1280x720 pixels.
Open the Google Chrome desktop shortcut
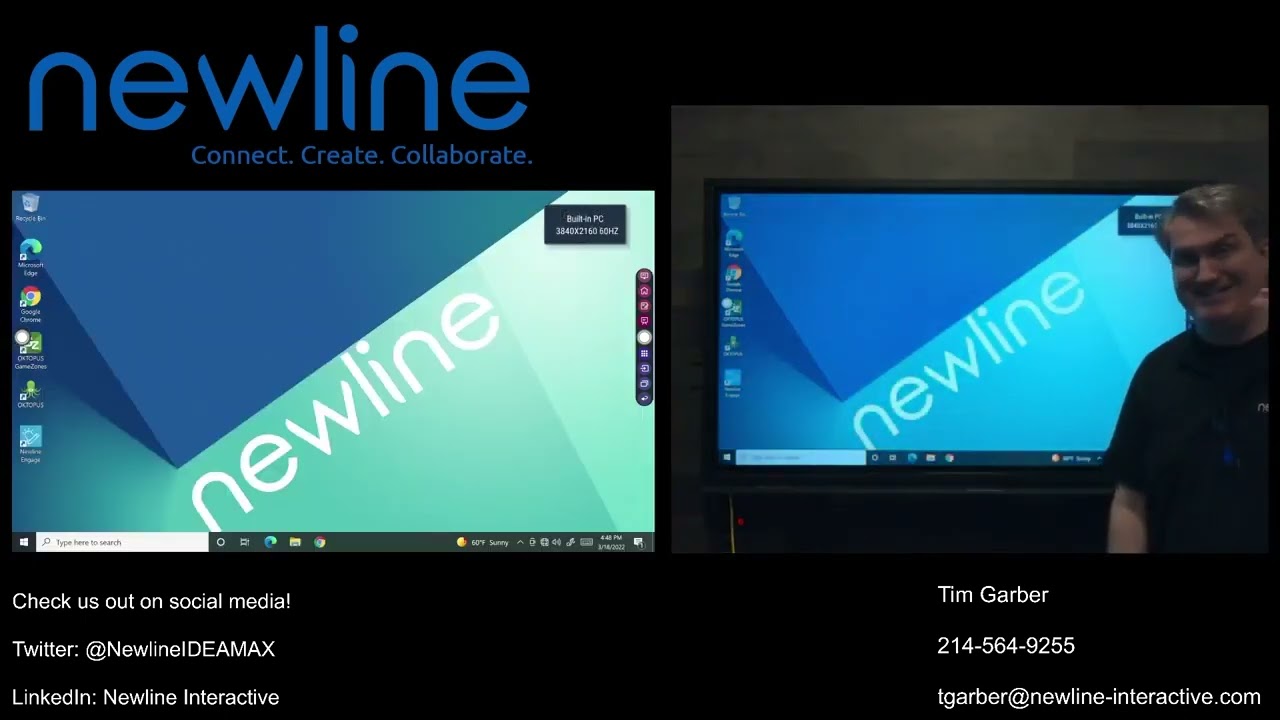31,304
